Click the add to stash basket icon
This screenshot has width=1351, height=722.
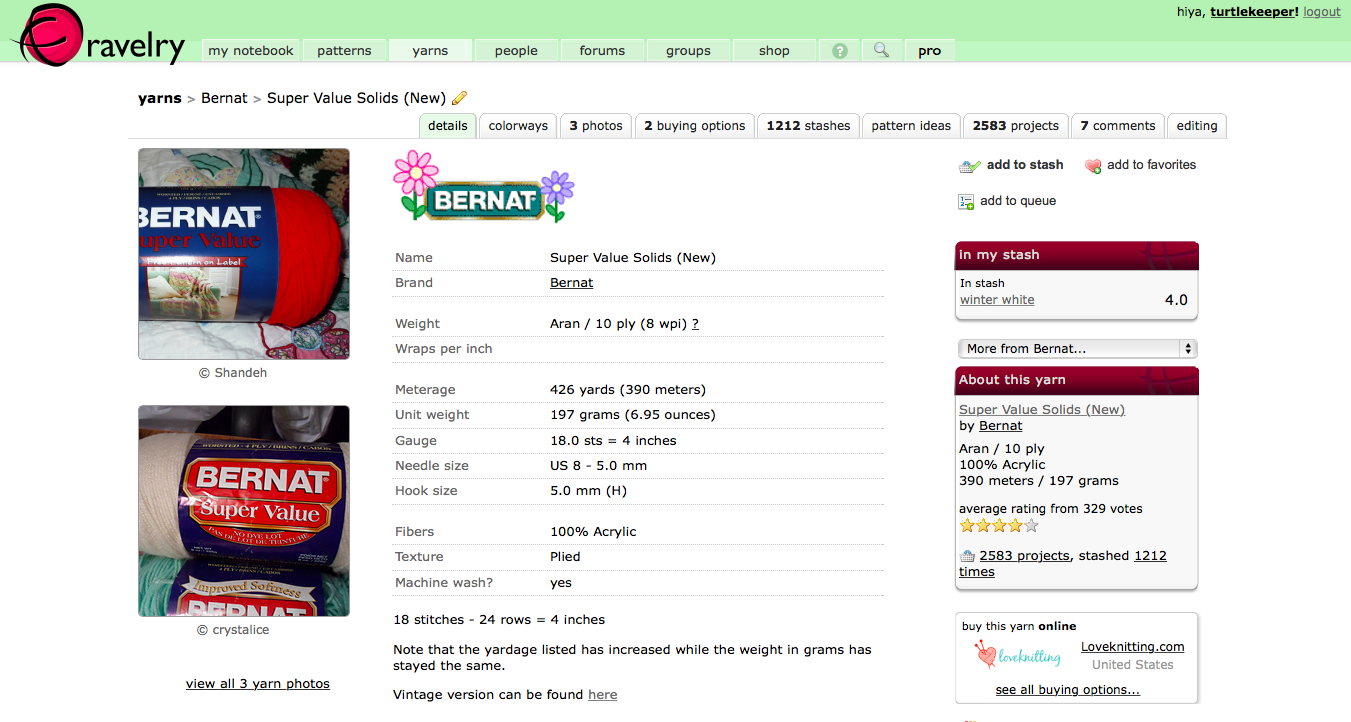click(969, 166)
